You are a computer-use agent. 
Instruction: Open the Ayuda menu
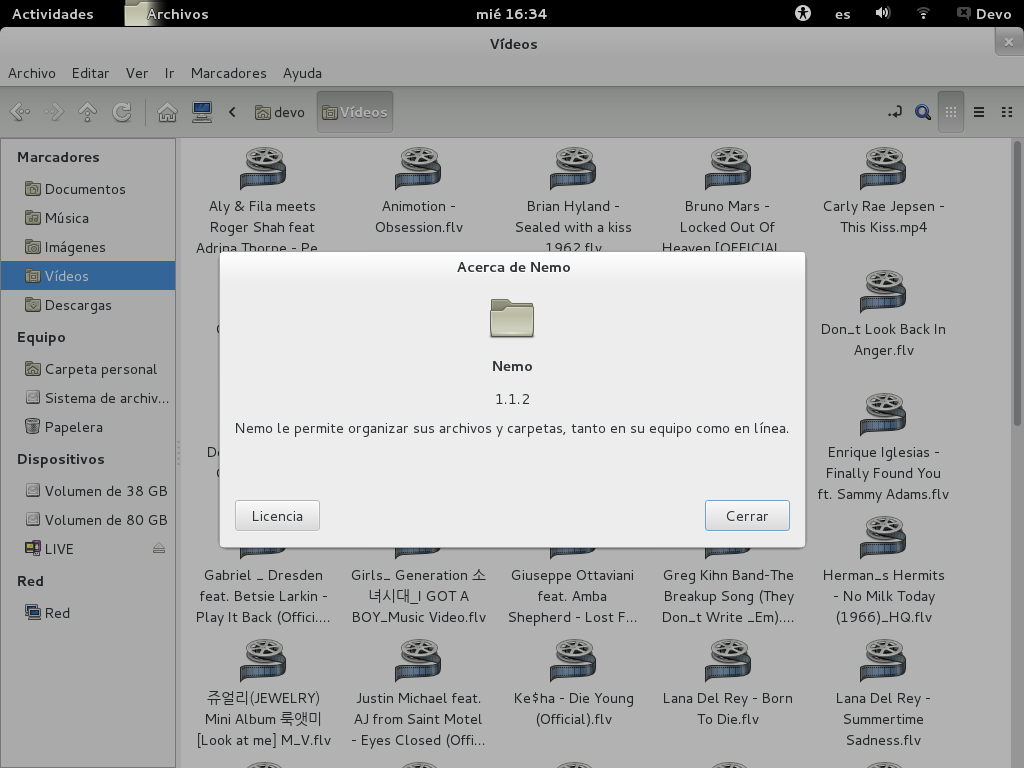pos(302,73)
